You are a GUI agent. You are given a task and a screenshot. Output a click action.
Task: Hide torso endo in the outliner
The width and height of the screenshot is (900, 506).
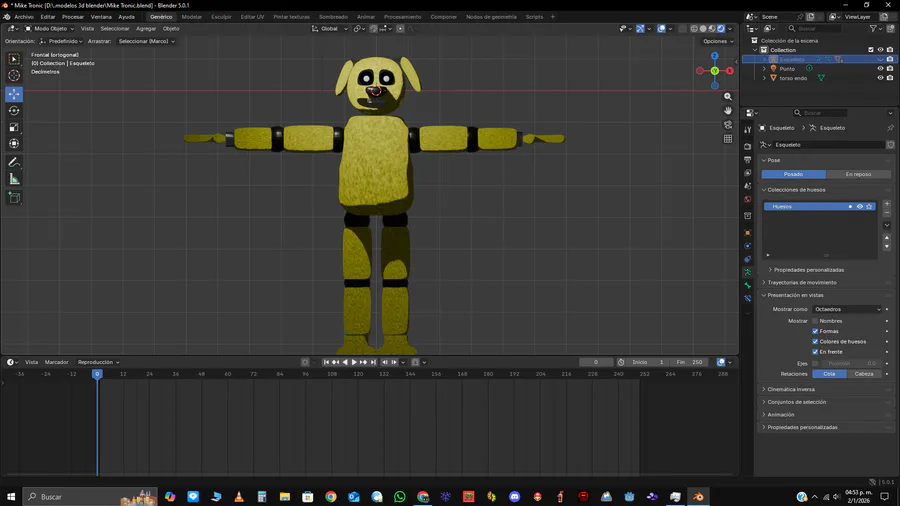[x=880, y=78]
